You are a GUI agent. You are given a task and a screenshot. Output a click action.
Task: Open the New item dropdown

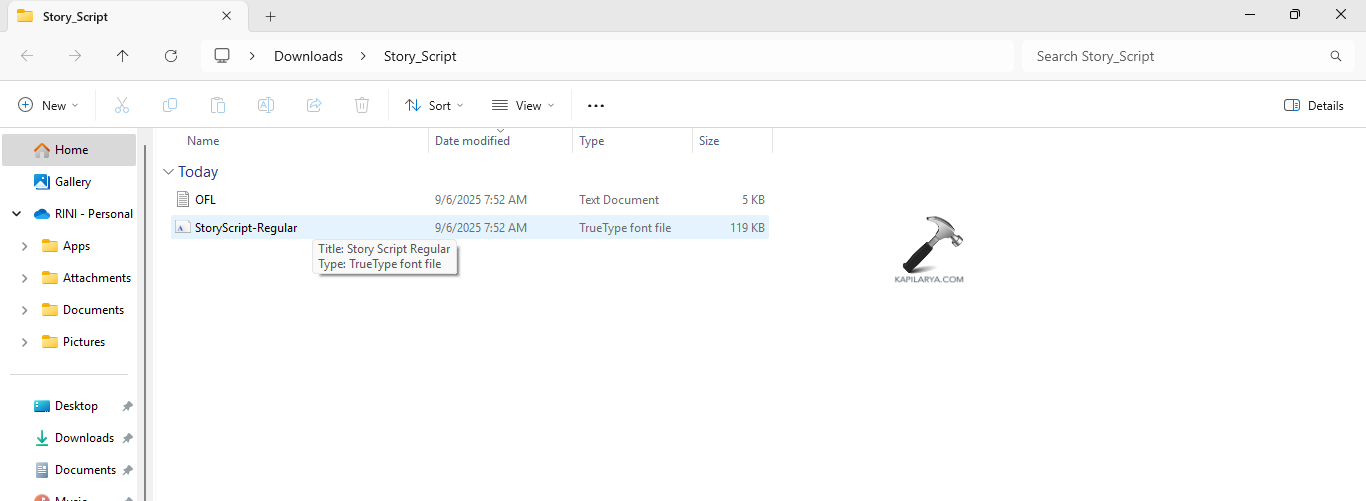(x=48, y=105)
